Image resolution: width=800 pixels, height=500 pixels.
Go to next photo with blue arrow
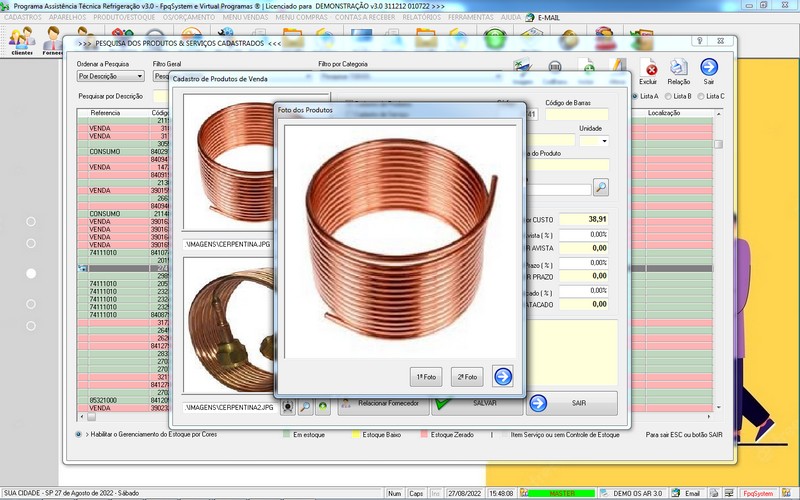pos(503,377)
